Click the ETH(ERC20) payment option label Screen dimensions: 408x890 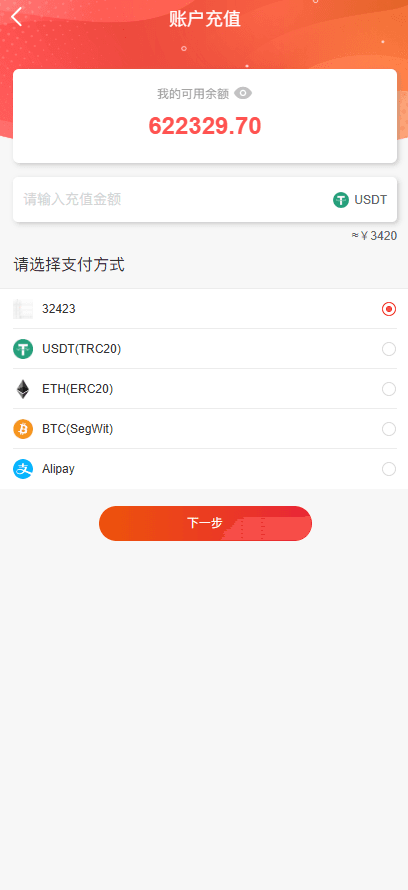78,389
